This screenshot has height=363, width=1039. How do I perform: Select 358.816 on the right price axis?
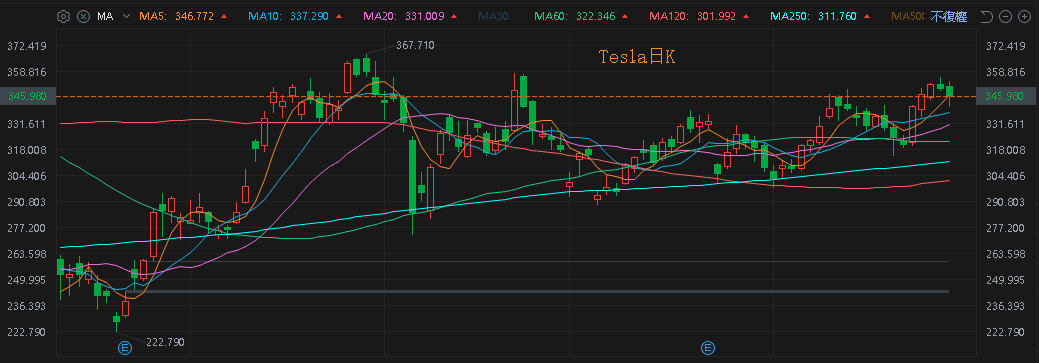click(x=1007, y=72)
